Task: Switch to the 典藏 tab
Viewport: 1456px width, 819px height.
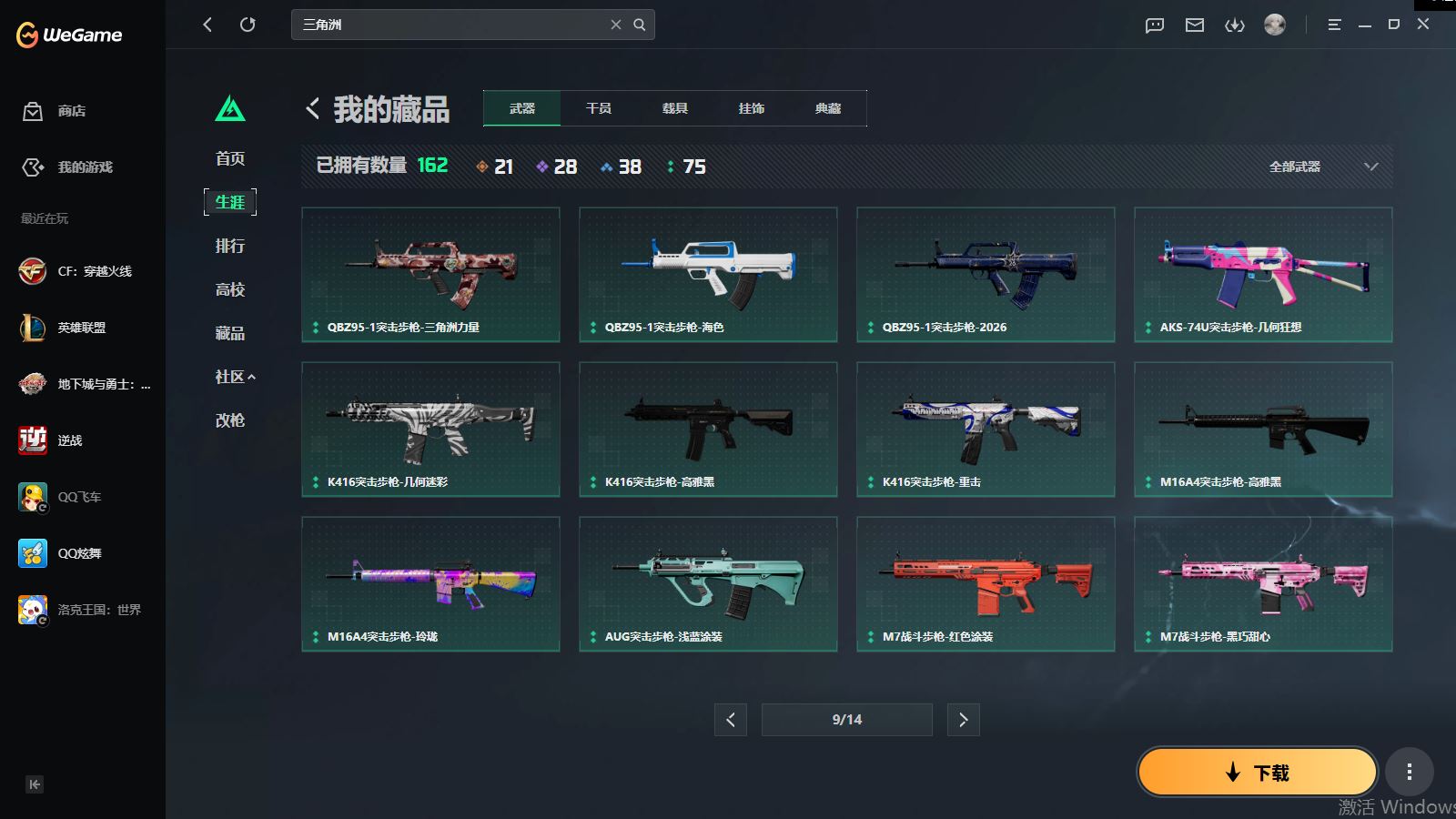Action: click(828, 108)
